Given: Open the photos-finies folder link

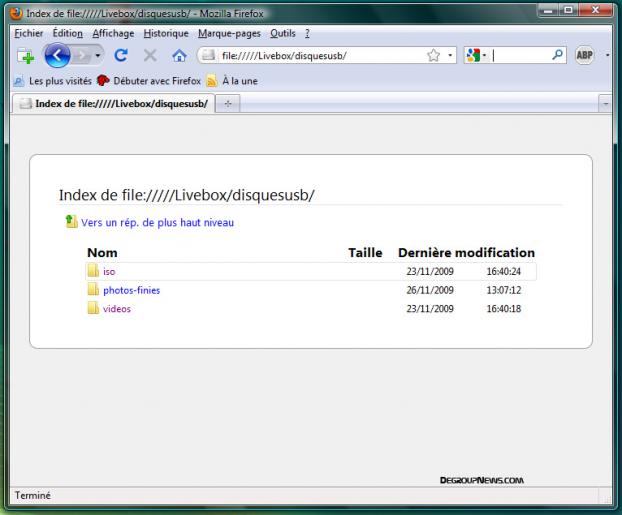Looking at the screenshot, I should [x=131, y=290].
